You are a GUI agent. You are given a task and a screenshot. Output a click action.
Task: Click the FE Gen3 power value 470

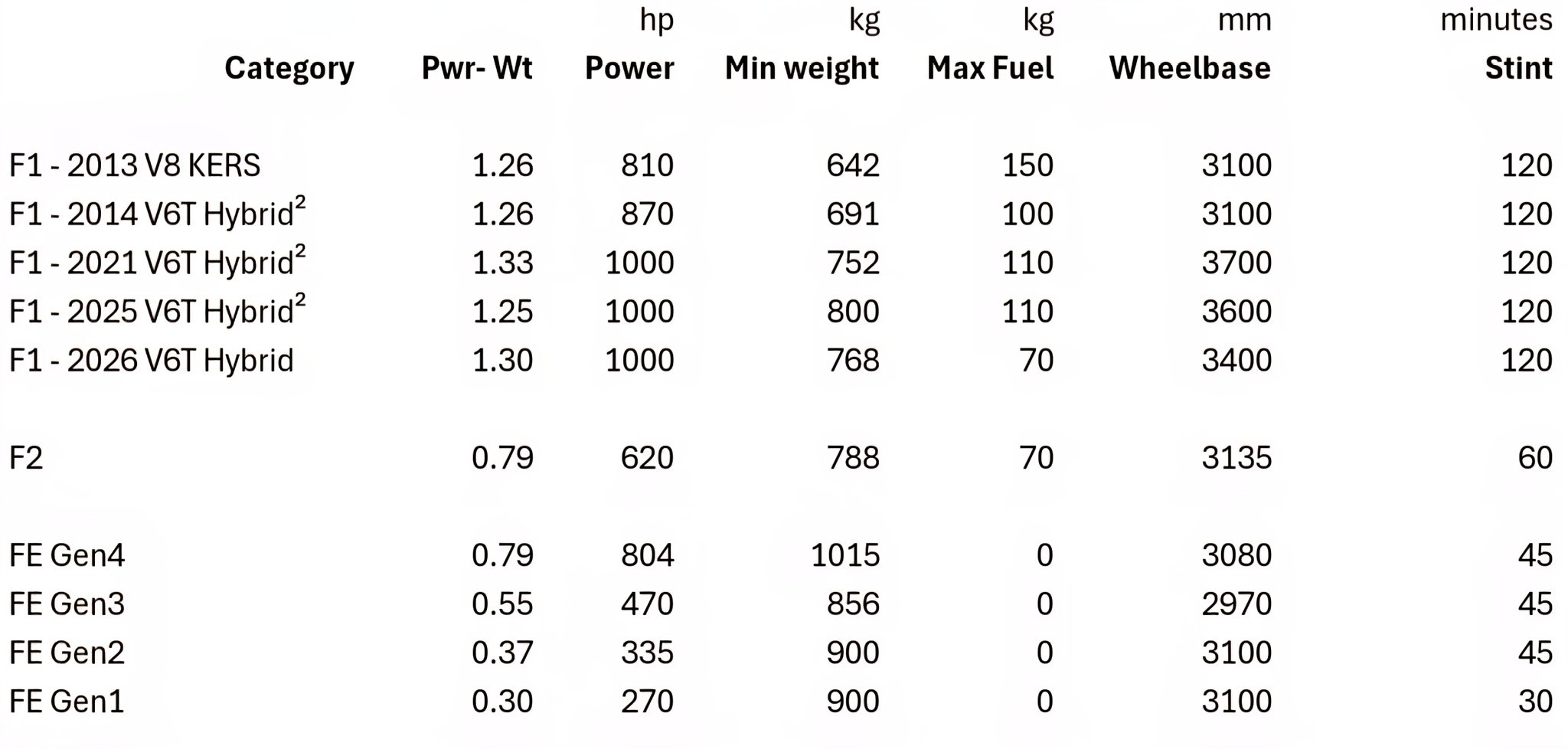pyautogui.click(x=647, y=604)
